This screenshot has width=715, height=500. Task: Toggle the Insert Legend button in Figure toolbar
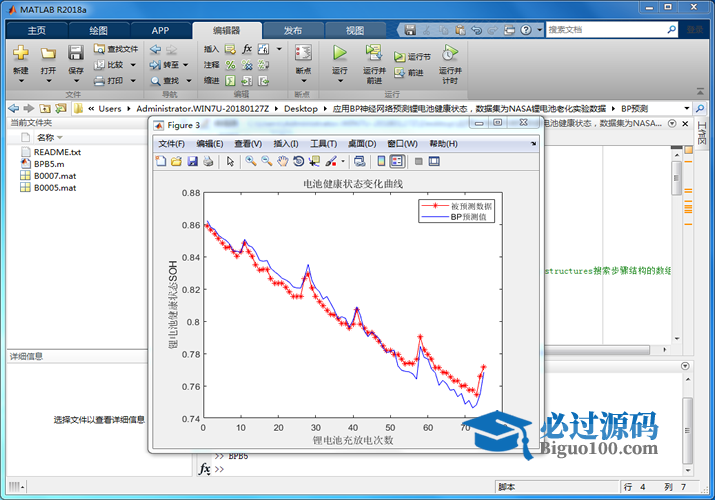pyautogui.click(x=397, y=161)
